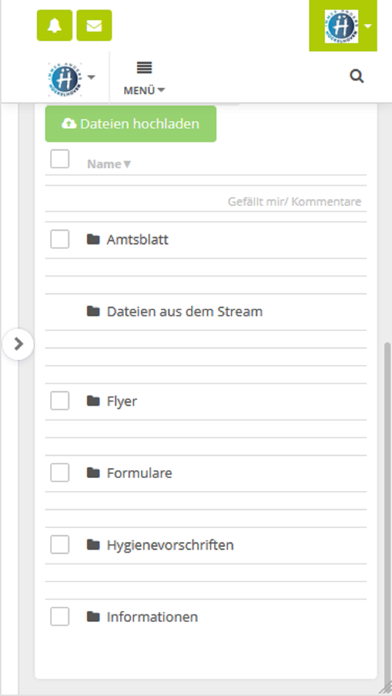Open the user profile dropdown in green corner

pos(343,26)
